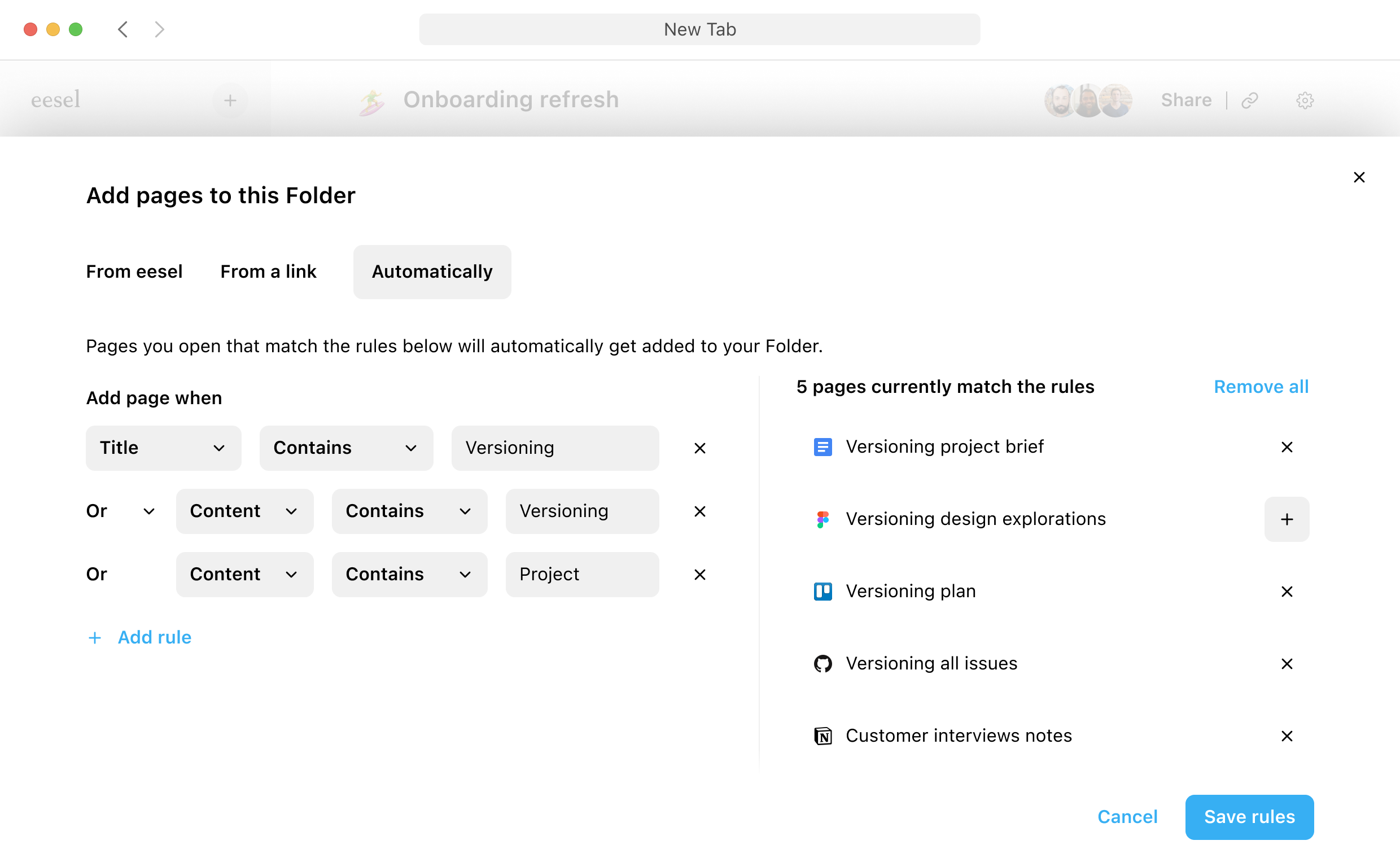Viewport: 1400px width, 858px height.
Task: Click the collaborator avatars in header
Action: click(x=1087, y=100)
